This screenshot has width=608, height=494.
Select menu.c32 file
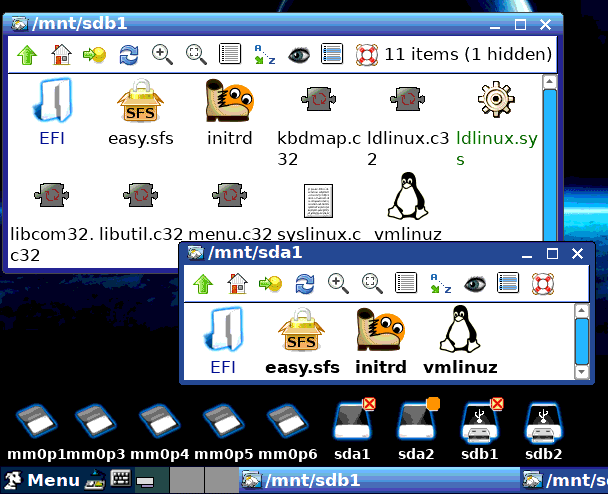click(x=230, y=211)
